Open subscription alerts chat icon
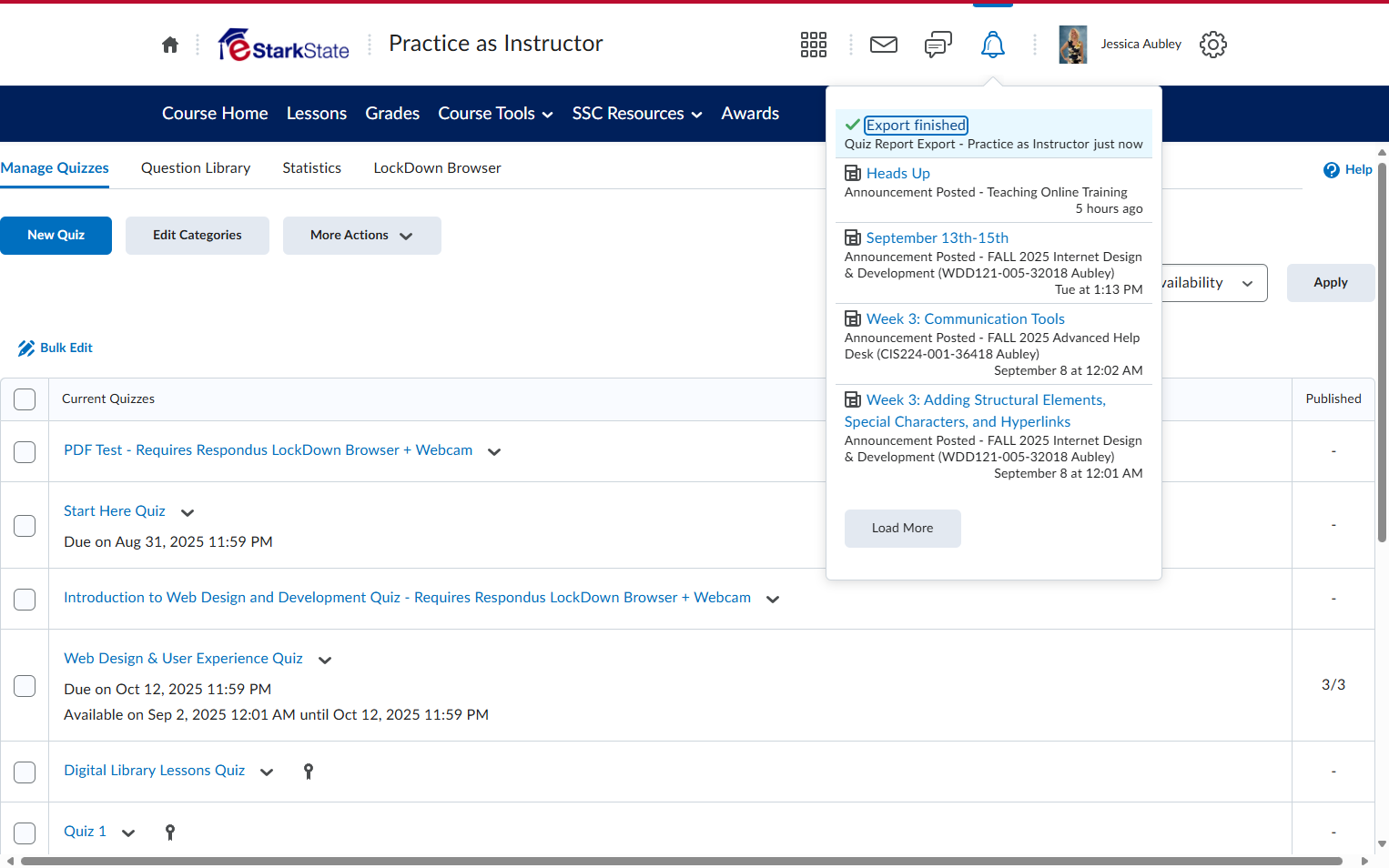1389x868 pixels. click(938, 45)
